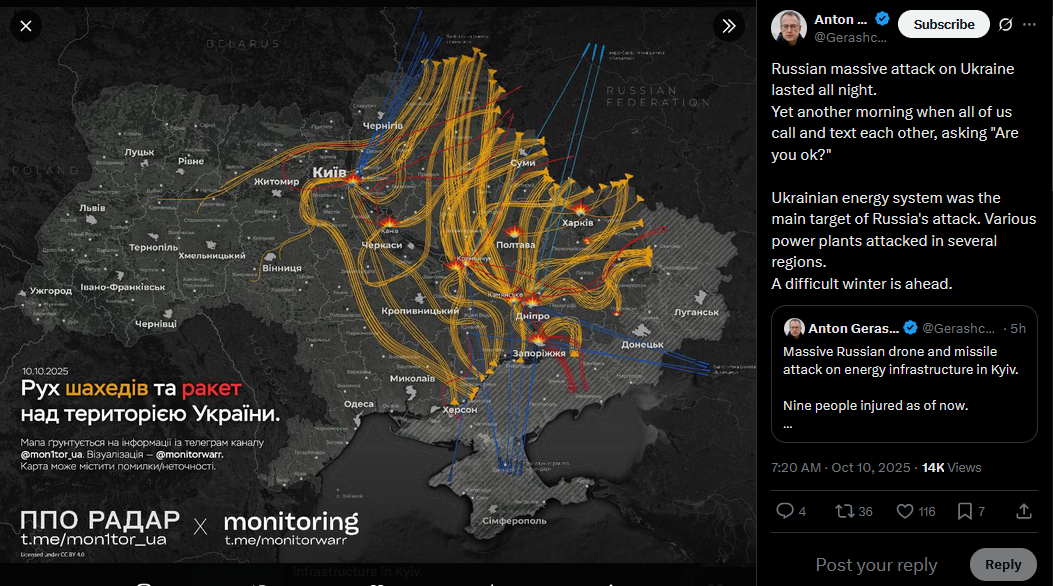The image size is (1053, 586).
Task: Click the Вінниця label on map
Action: click(x=281, y=268)
